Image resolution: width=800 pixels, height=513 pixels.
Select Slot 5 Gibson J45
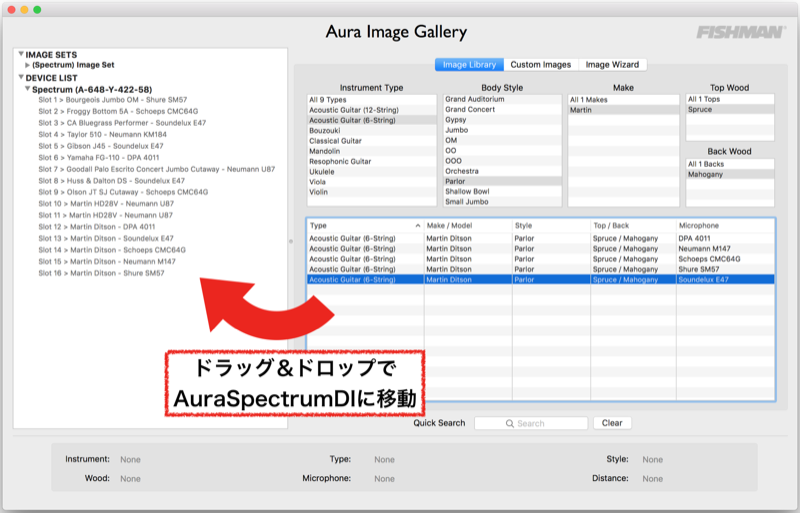(x=101, y=146)
